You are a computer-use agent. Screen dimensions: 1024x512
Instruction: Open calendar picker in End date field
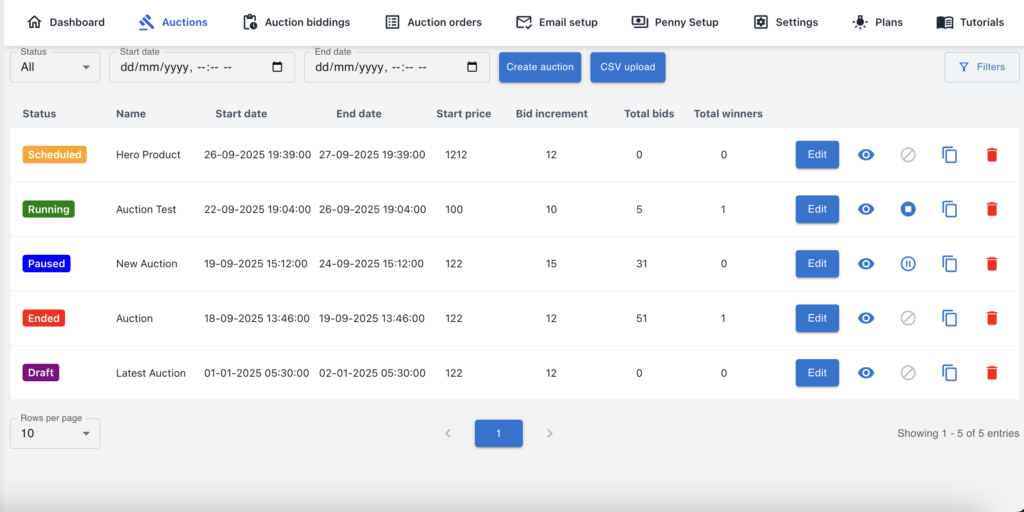click(473, 67)
